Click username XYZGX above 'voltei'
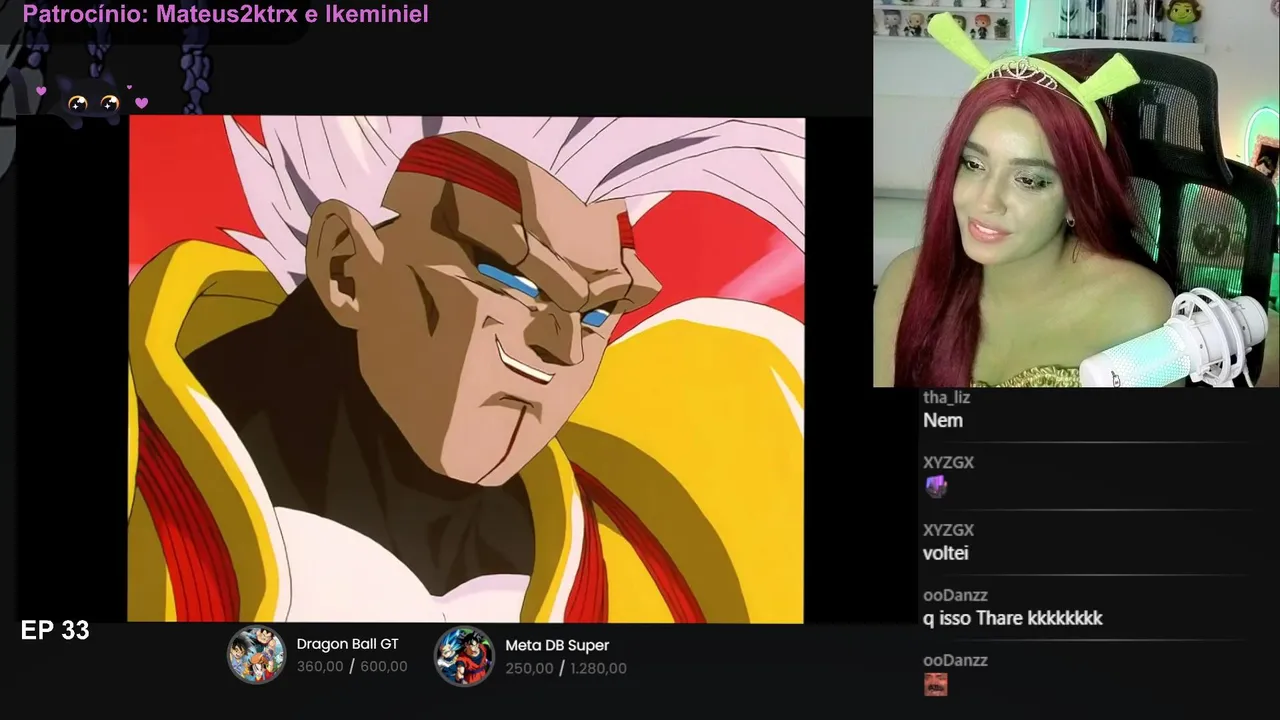This screenshot has height=720, width=1280. 948,530
